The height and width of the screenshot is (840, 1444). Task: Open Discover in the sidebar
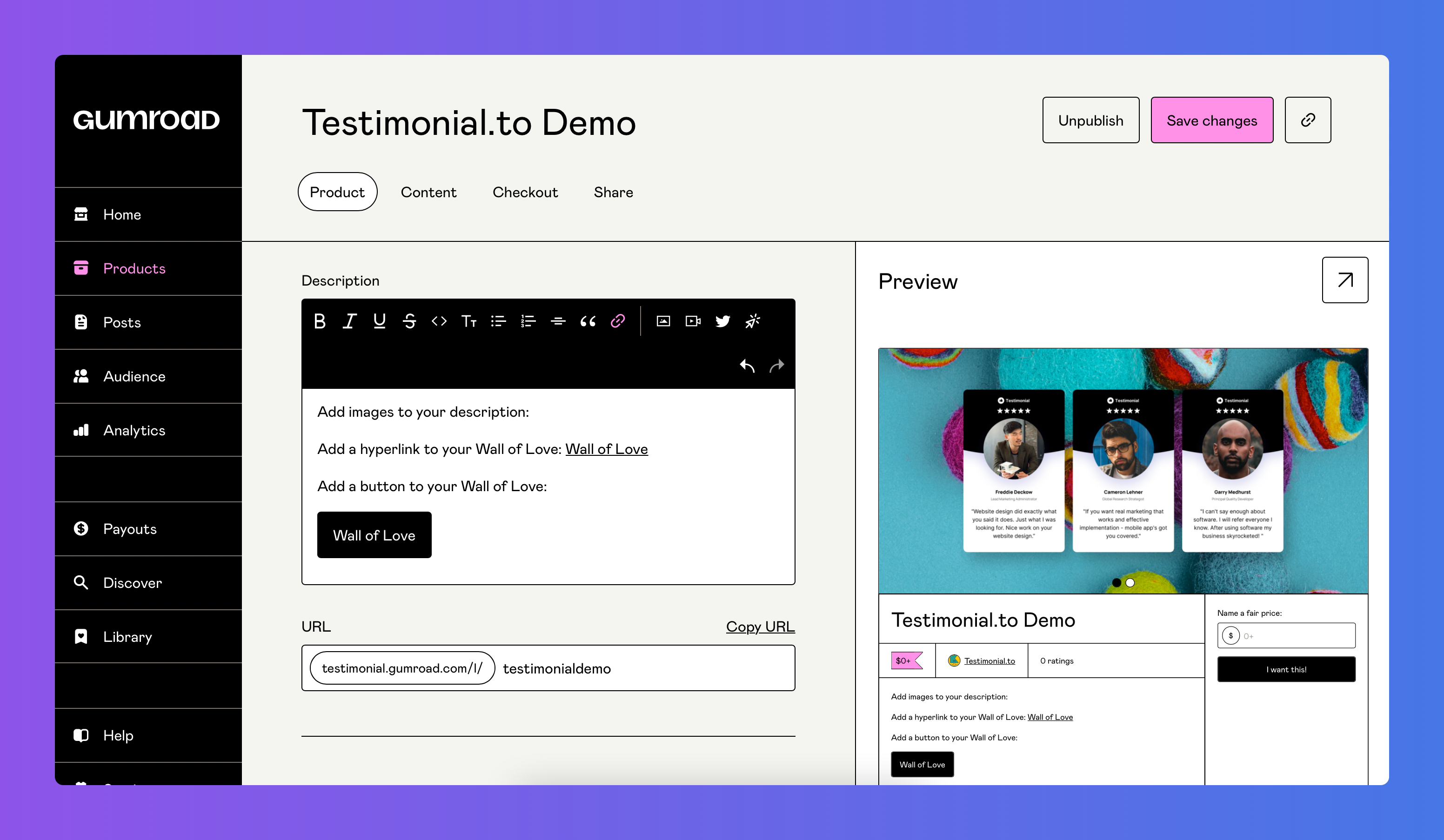click(x=148, y=582)
